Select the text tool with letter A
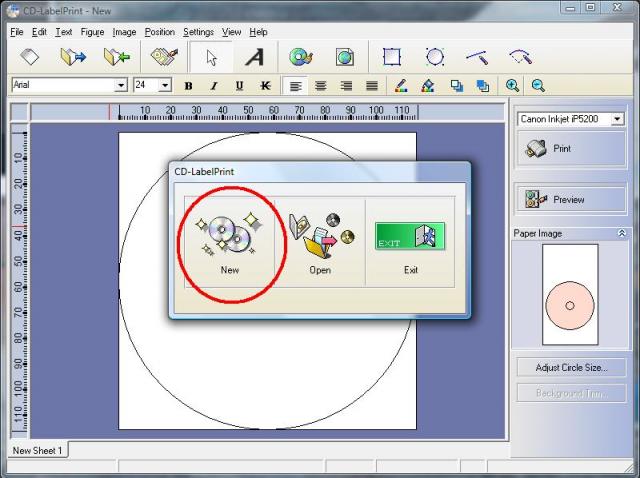The width and height of the screenshot is (640, 478). pos(255,57)
